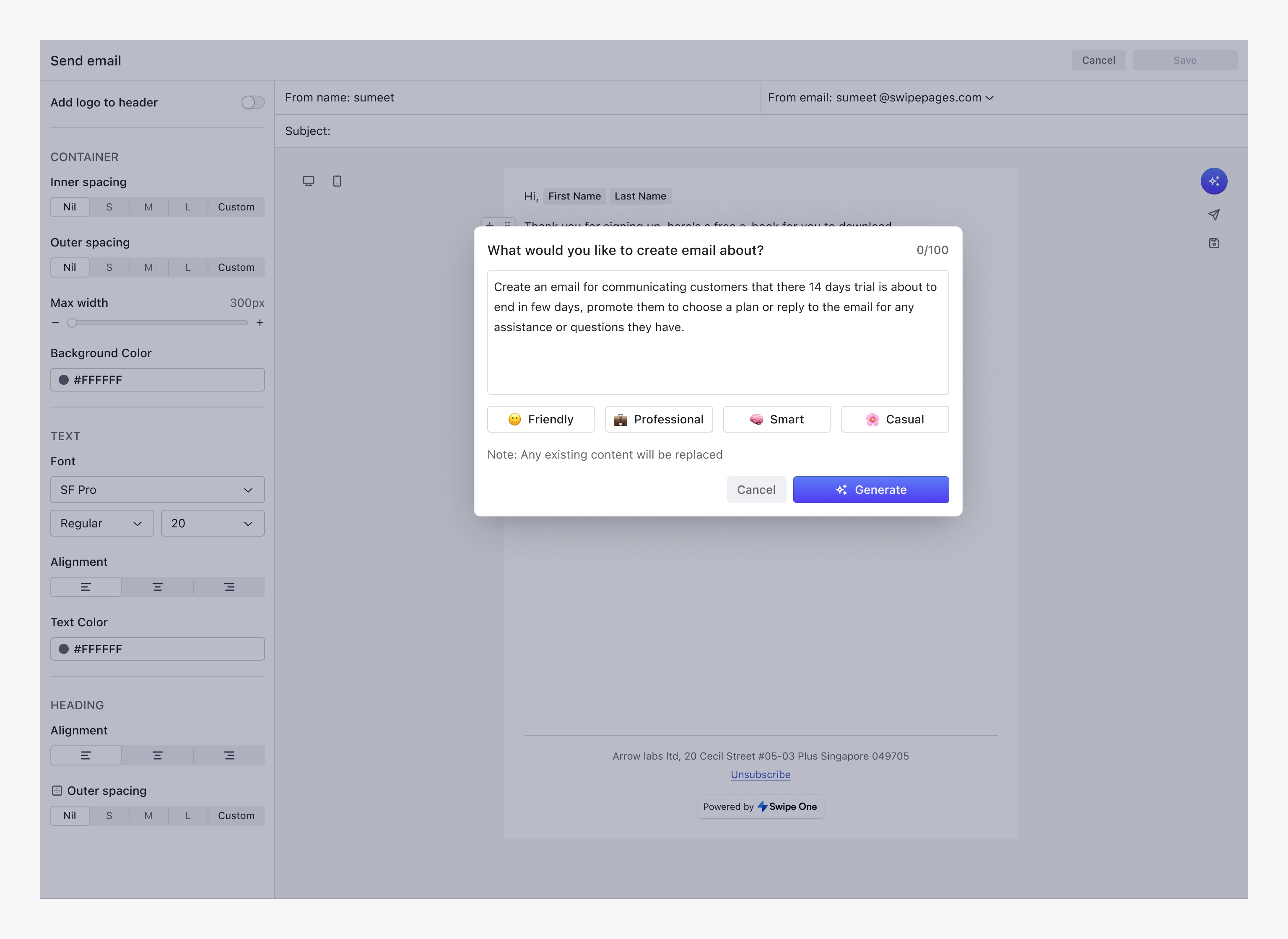Toggle Add logo to header switch
1288x939 pixels.
[253, 102]
